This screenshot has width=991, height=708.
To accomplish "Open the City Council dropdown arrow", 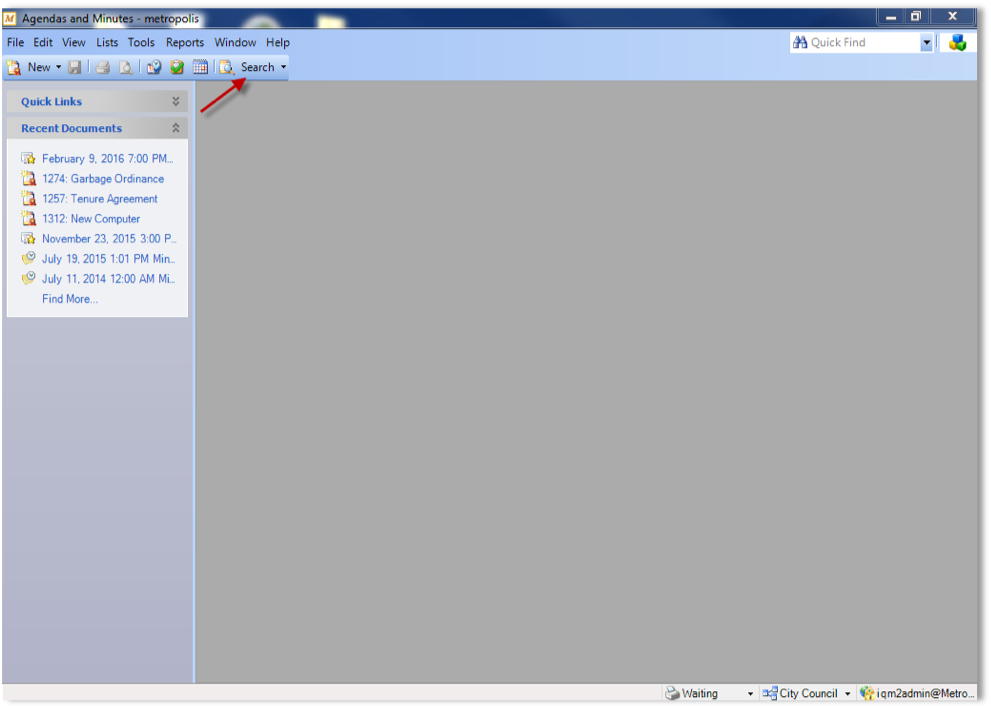I will (x=848, y=694).
